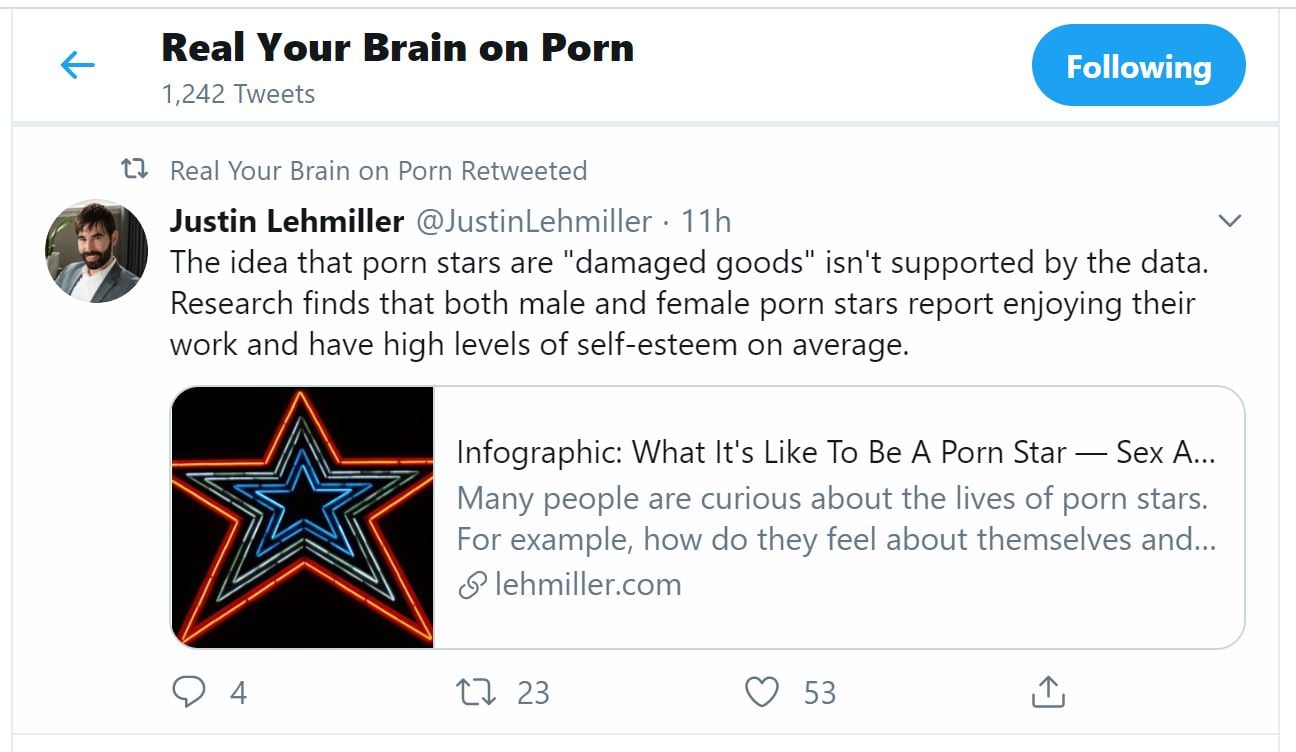Open the tweet options chevron menu
Screen dimensions: 1296x752
click(1231, 220)
